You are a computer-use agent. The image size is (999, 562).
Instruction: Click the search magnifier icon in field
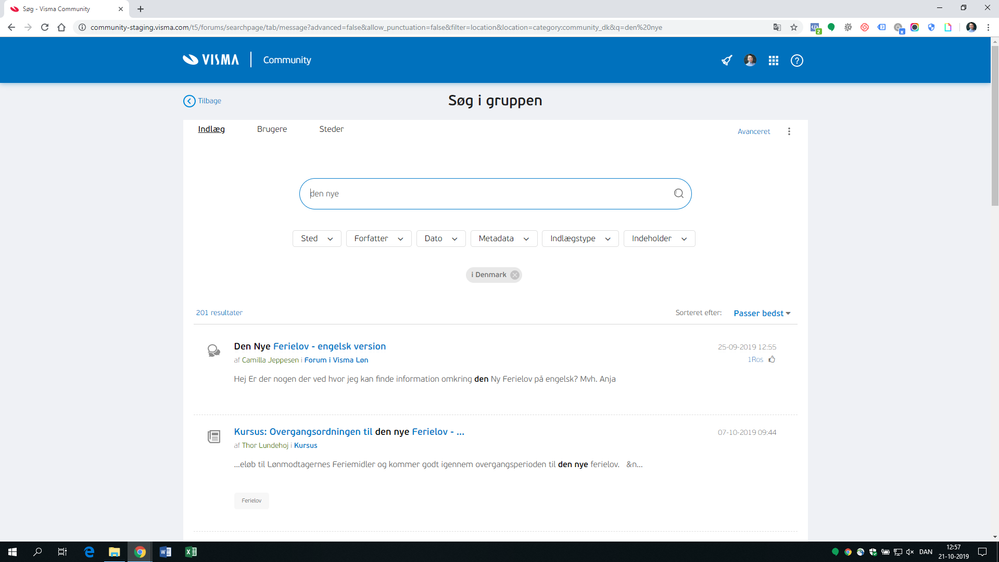679,194
